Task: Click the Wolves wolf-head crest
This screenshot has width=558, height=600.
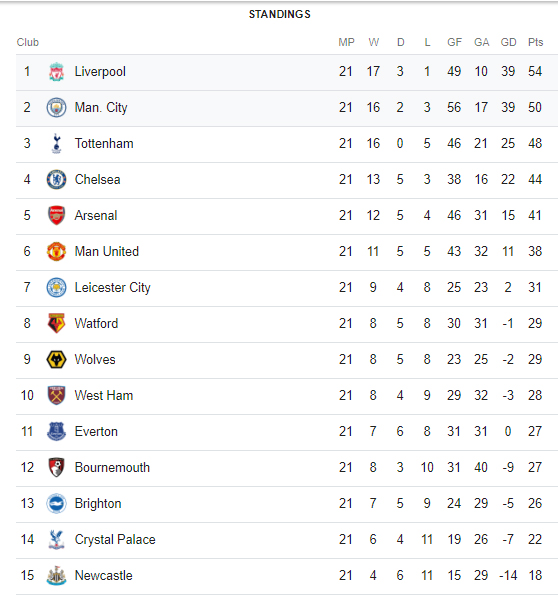Action: (x=56, y=359)
